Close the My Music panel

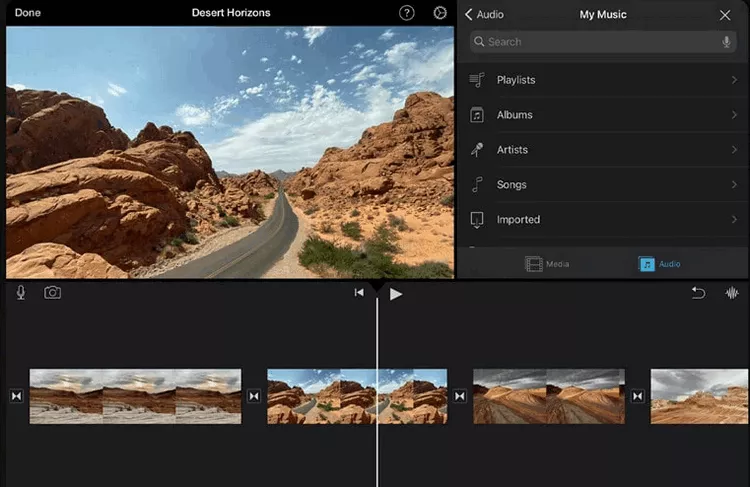point(725,15)
